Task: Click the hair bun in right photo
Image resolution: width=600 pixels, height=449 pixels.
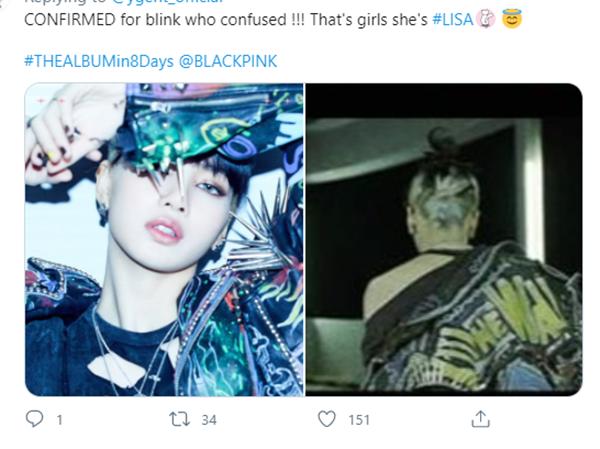Action: 442,139
